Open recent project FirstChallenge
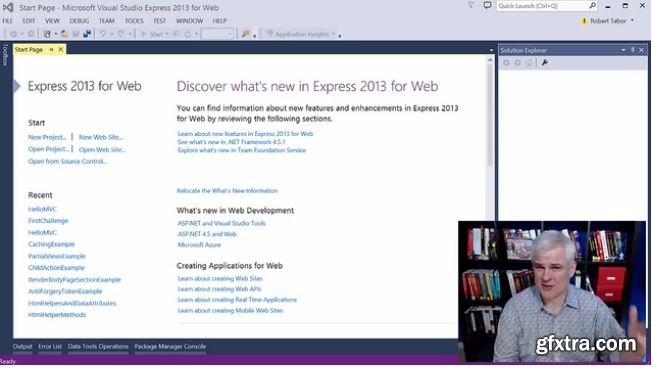This screenshot has width=653, height=367. 48,221
